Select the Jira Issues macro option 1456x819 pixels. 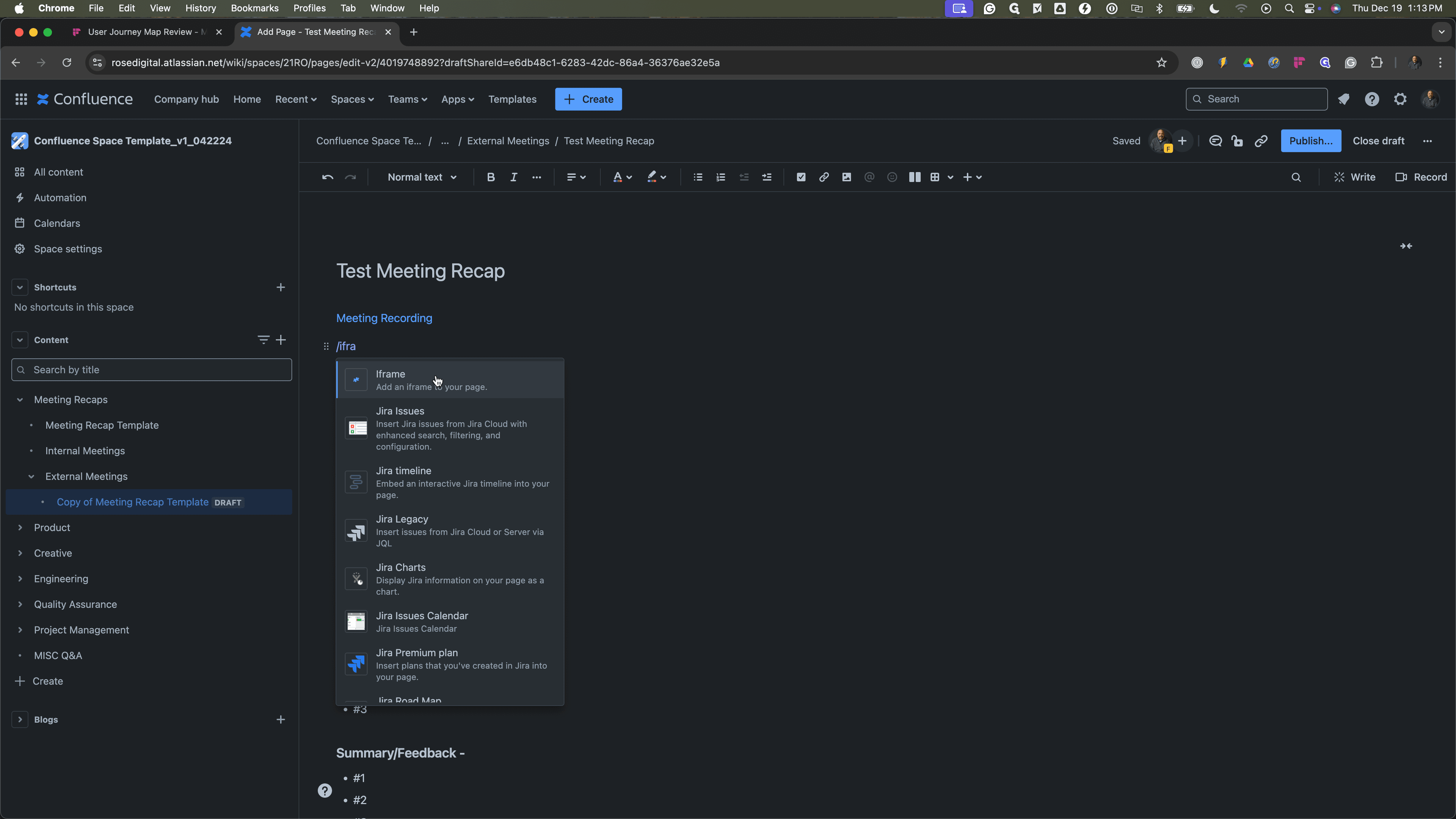pos(450,428)
